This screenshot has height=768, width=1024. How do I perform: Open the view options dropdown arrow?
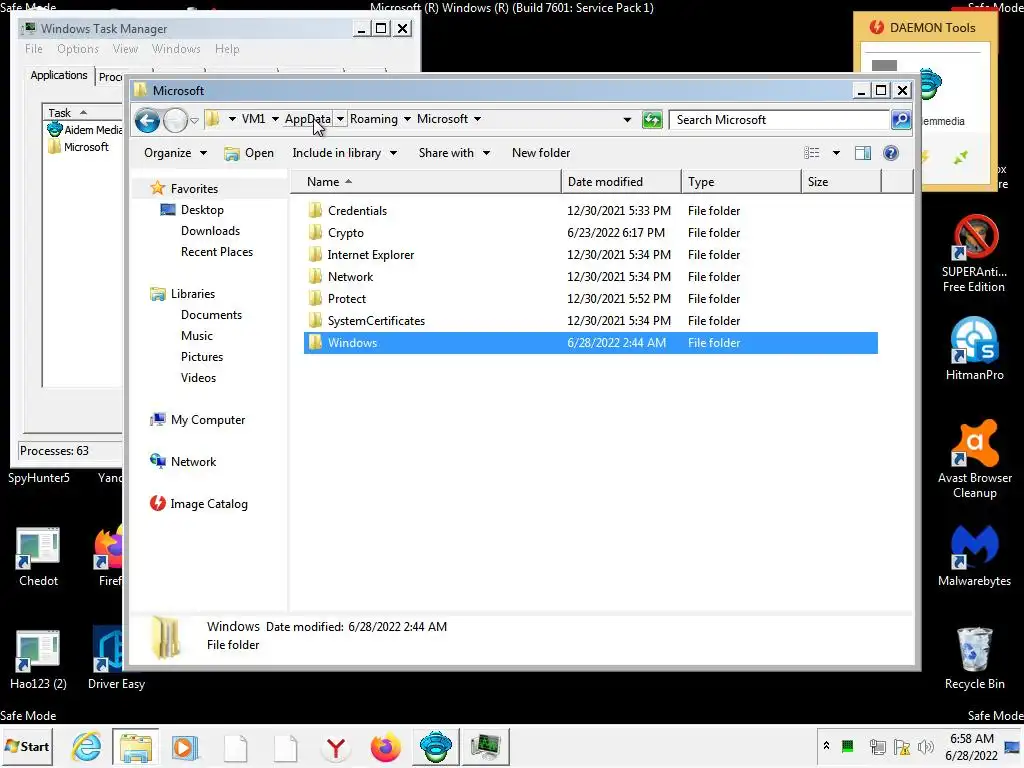point(836,153)
